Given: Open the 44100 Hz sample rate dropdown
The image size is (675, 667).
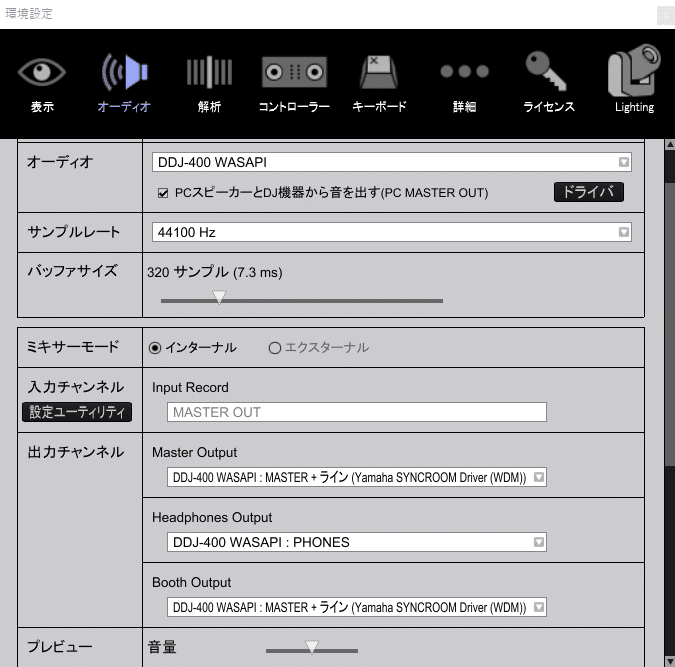Looking at the screenshot, I should tap(392, 233).
